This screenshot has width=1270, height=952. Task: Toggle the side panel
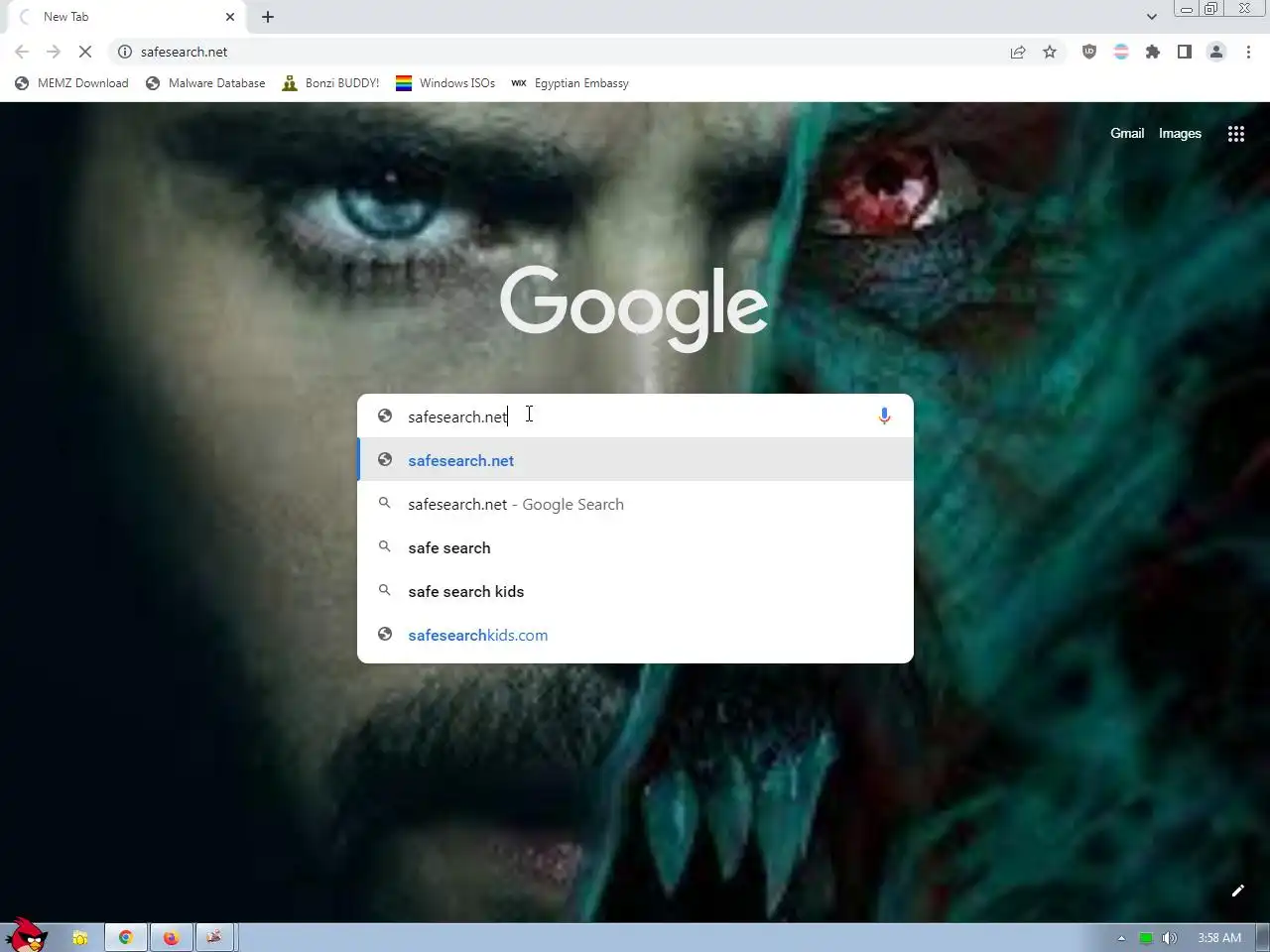pyautogui.click(x=1185, y=52)
